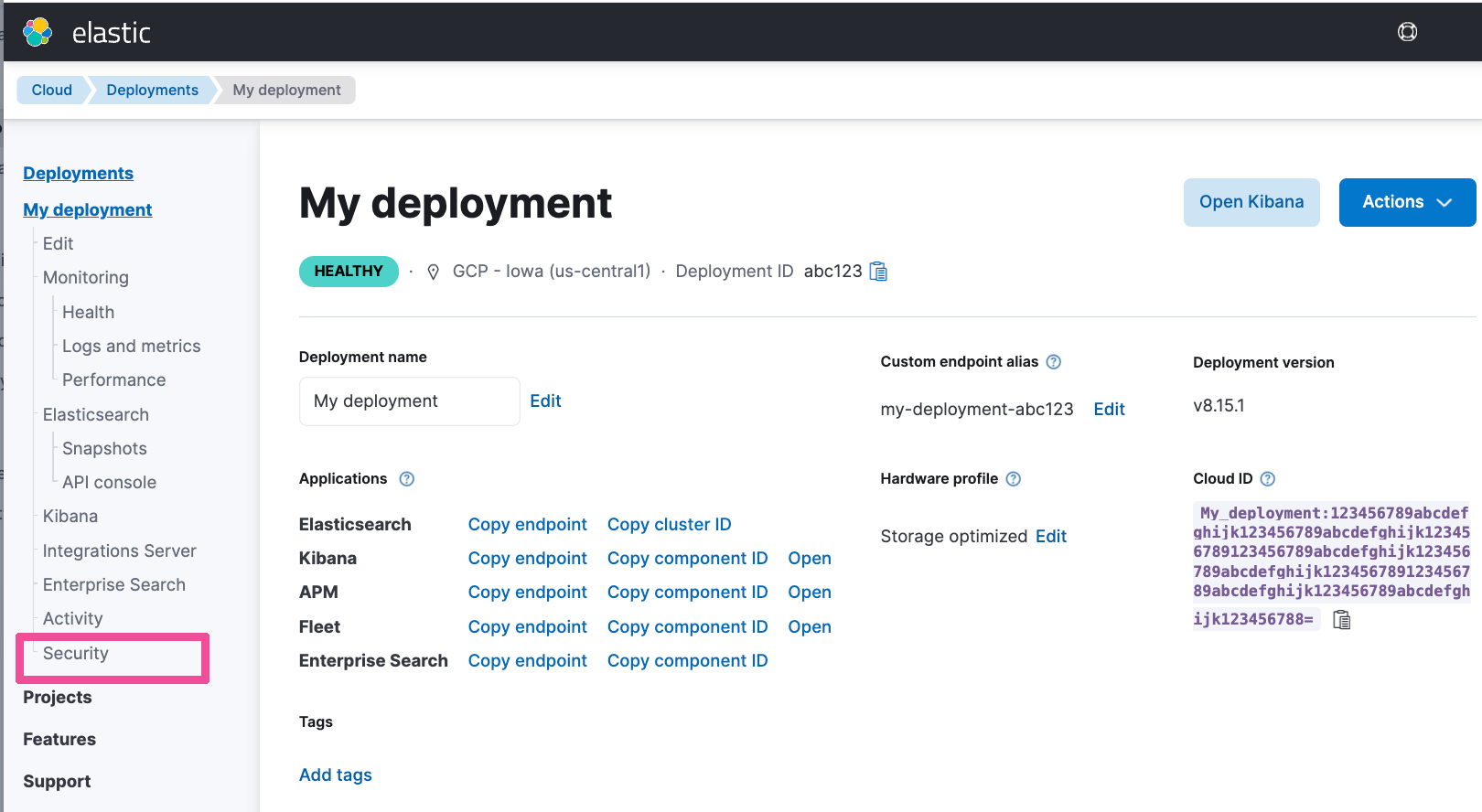Copy the Cloud ID with clipboard icon
The width and height of the screenshot is (1482, 812).
tap(1342, 620)
